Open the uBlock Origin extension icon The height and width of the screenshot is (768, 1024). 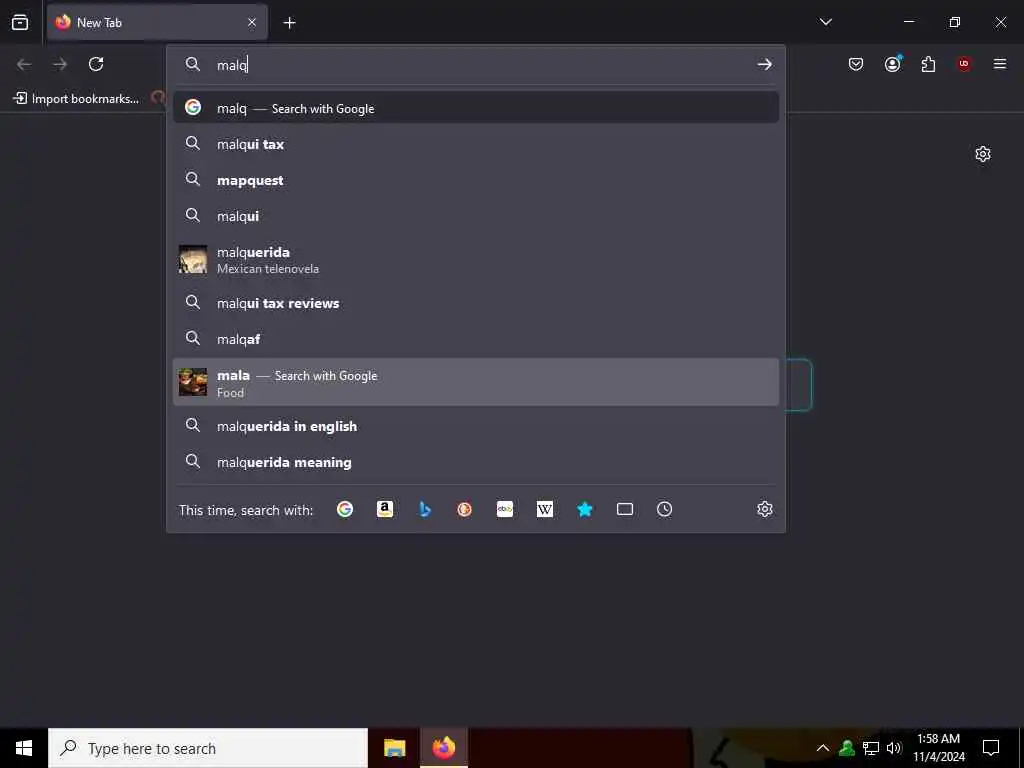pos(964,64)
